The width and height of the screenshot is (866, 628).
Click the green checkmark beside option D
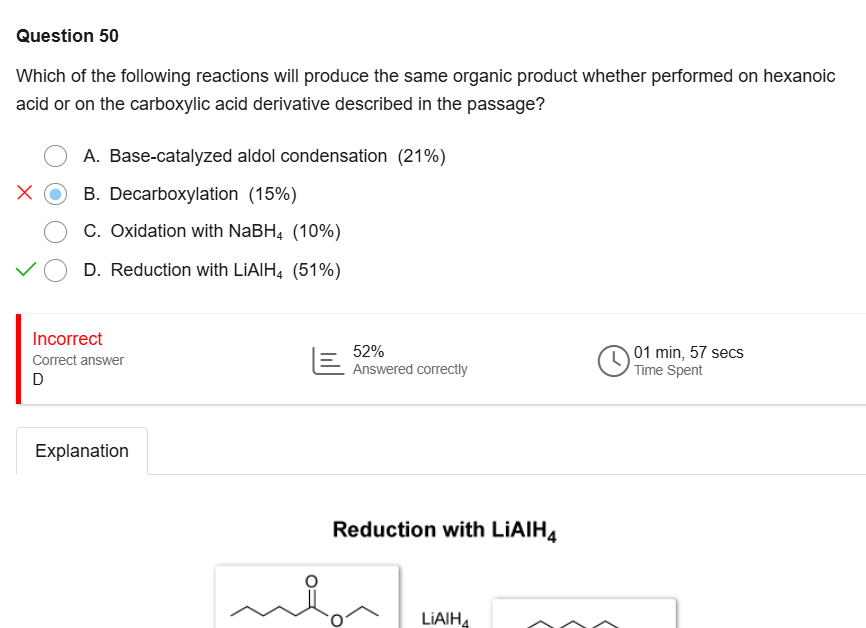pos(26,269)
